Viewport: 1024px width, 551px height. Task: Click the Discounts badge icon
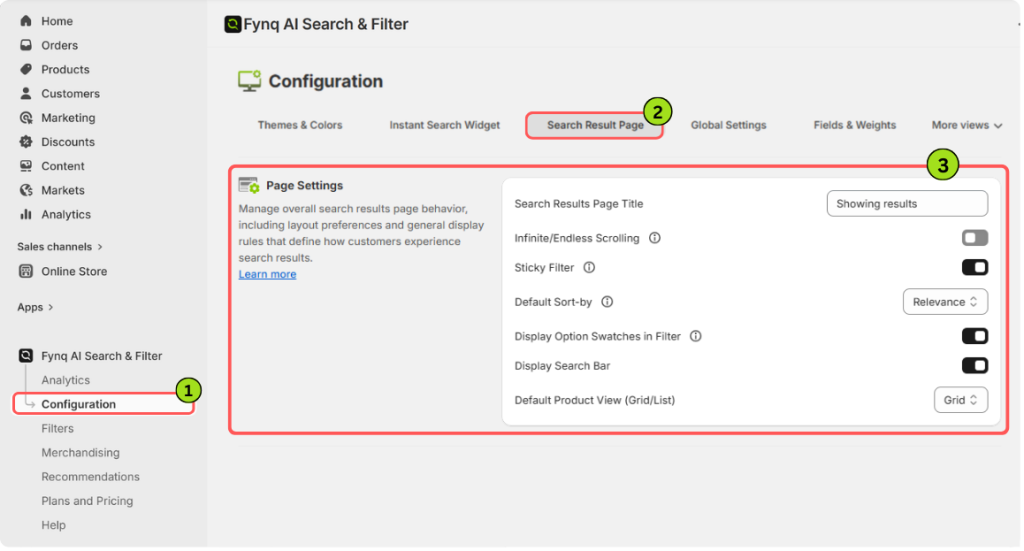(x=25, y=142)
